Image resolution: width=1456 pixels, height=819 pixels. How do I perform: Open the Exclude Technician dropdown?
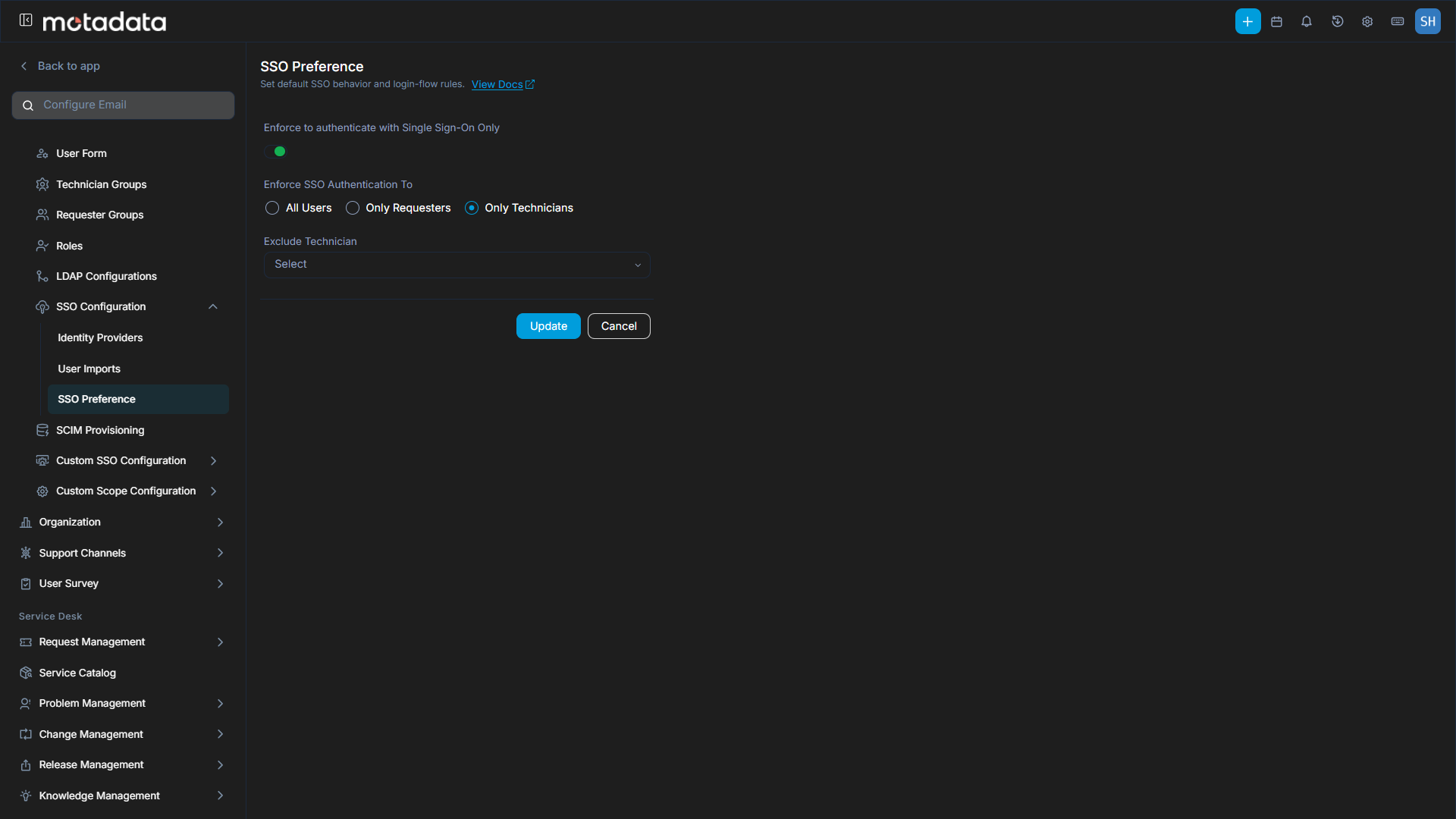[457, 265]
